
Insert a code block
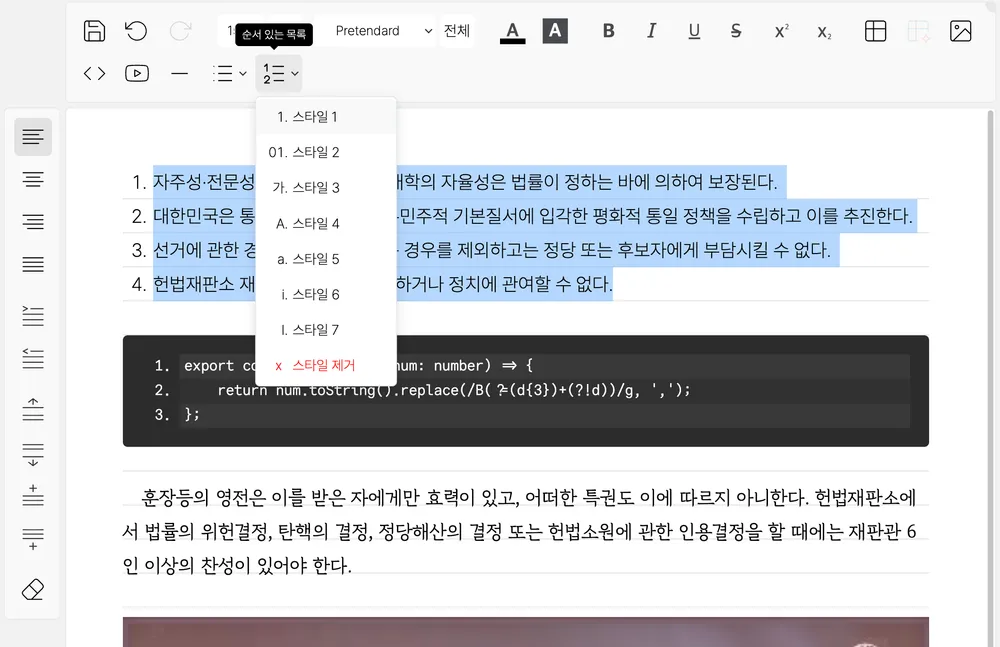click(x=94, y=73)
